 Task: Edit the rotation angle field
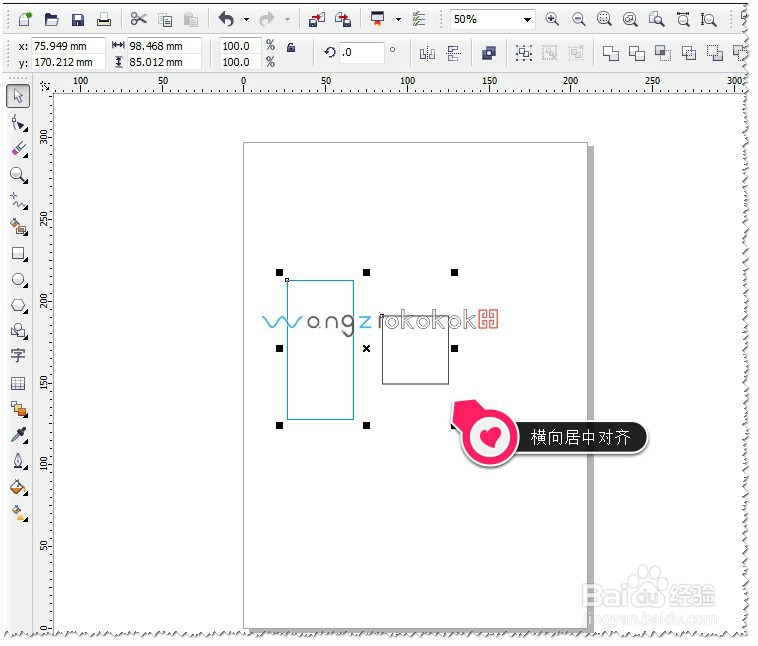(362, 52)
